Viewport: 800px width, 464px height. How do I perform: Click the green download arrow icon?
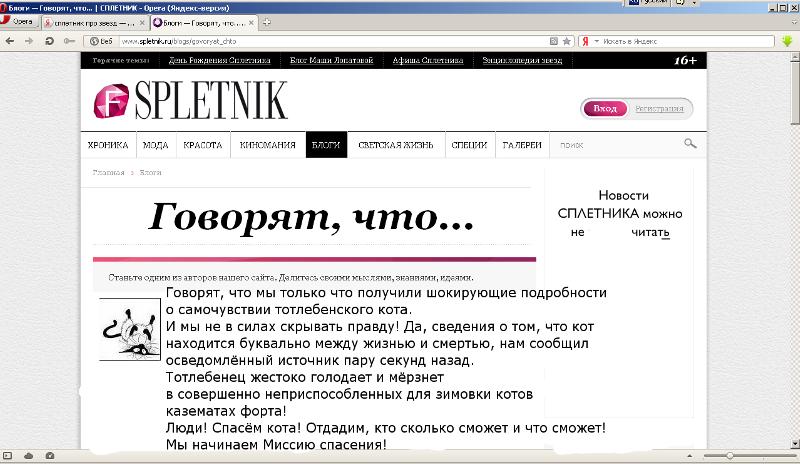787,41
